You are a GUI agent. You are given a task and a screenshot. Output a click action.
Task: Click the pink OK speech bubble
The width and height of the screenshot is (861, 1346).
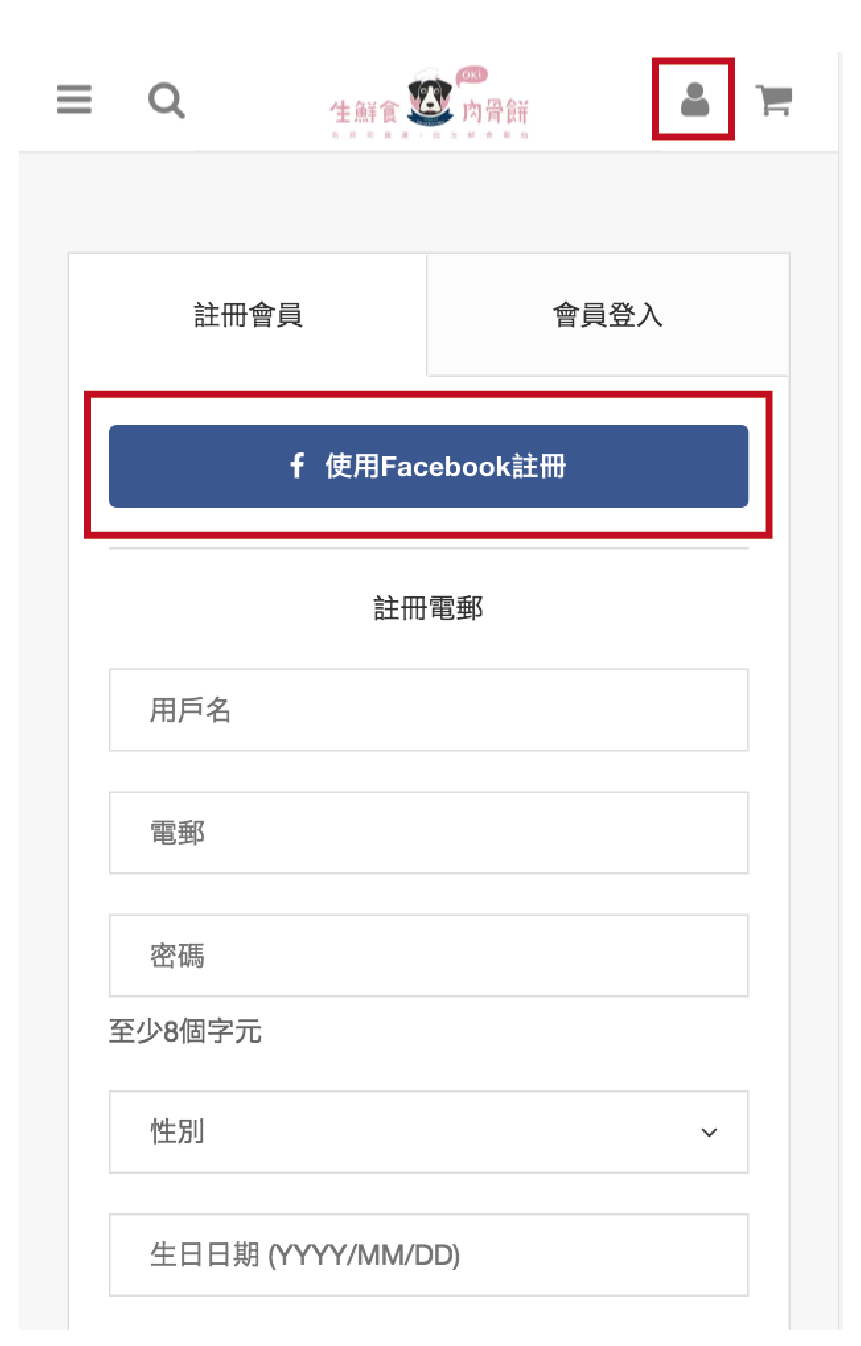tap(470, 77)
